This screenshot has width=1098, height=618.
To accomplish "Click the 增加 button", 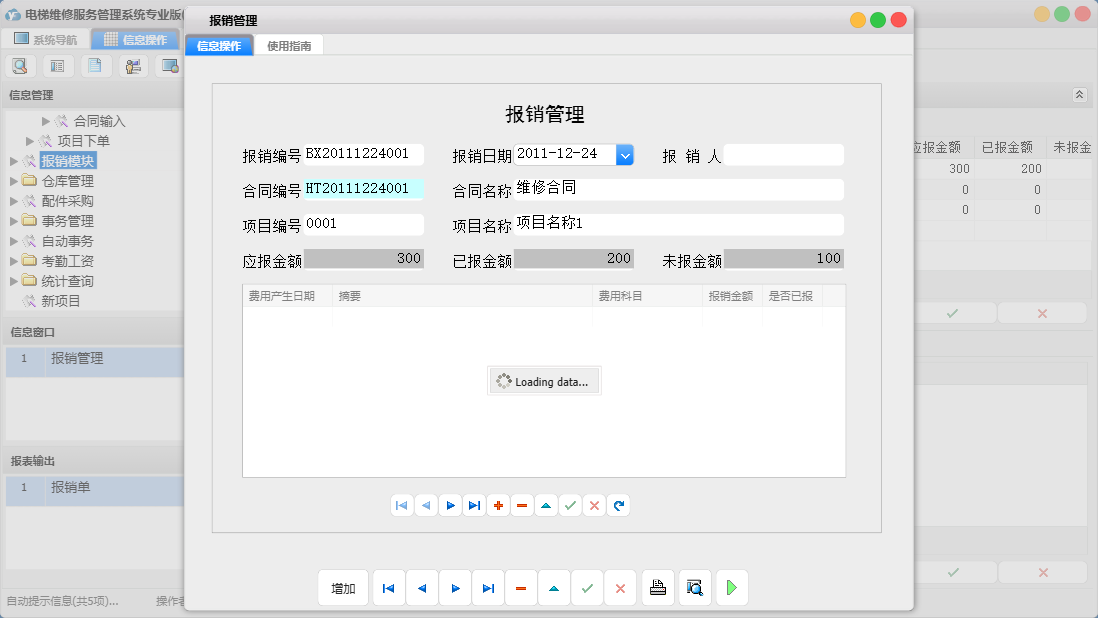I will click(343, 588).
